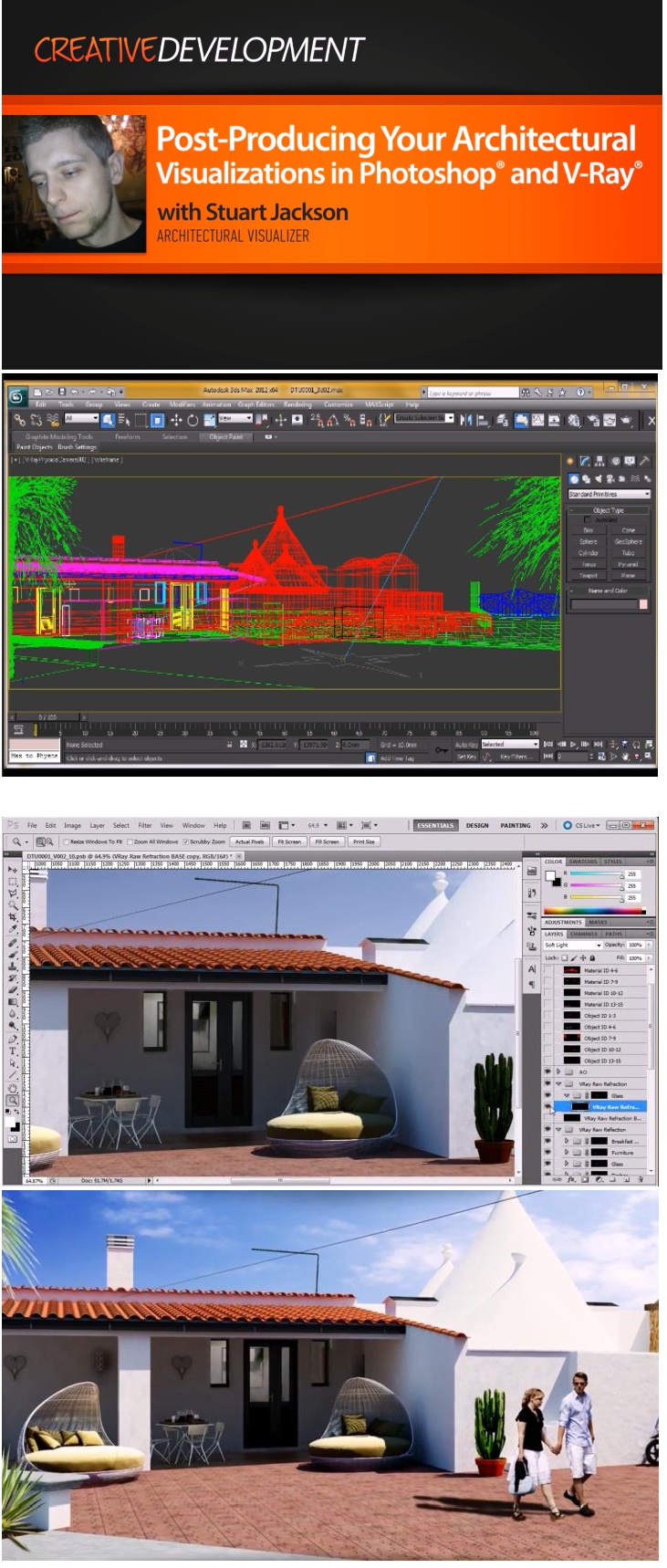Click the Sphere primitive button

(x=589, y=541)
